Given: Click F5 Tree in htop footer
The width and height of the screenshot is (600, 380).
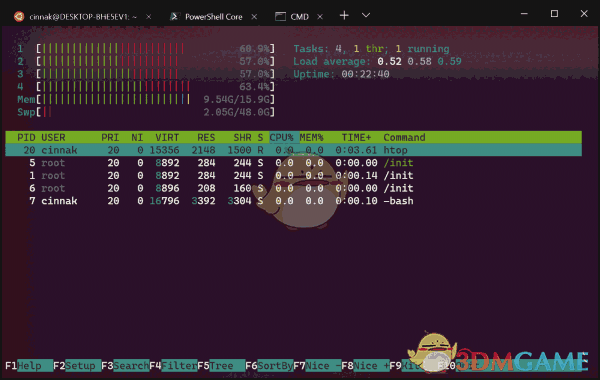Looking at the screenshot, I should [x=221, y=366].
